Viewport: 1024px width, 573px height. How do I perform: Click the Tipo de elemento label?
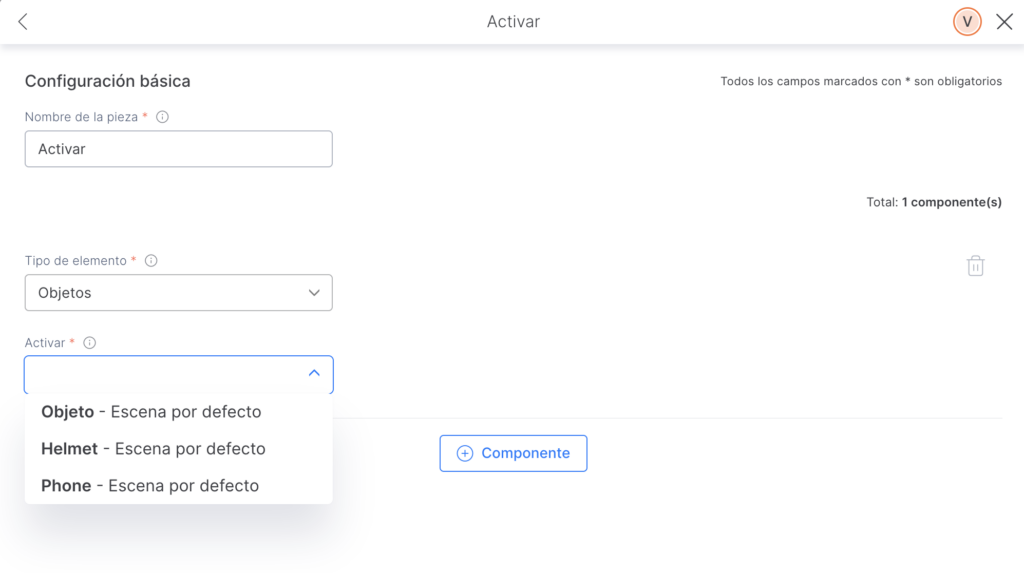(x=76, y=261)
